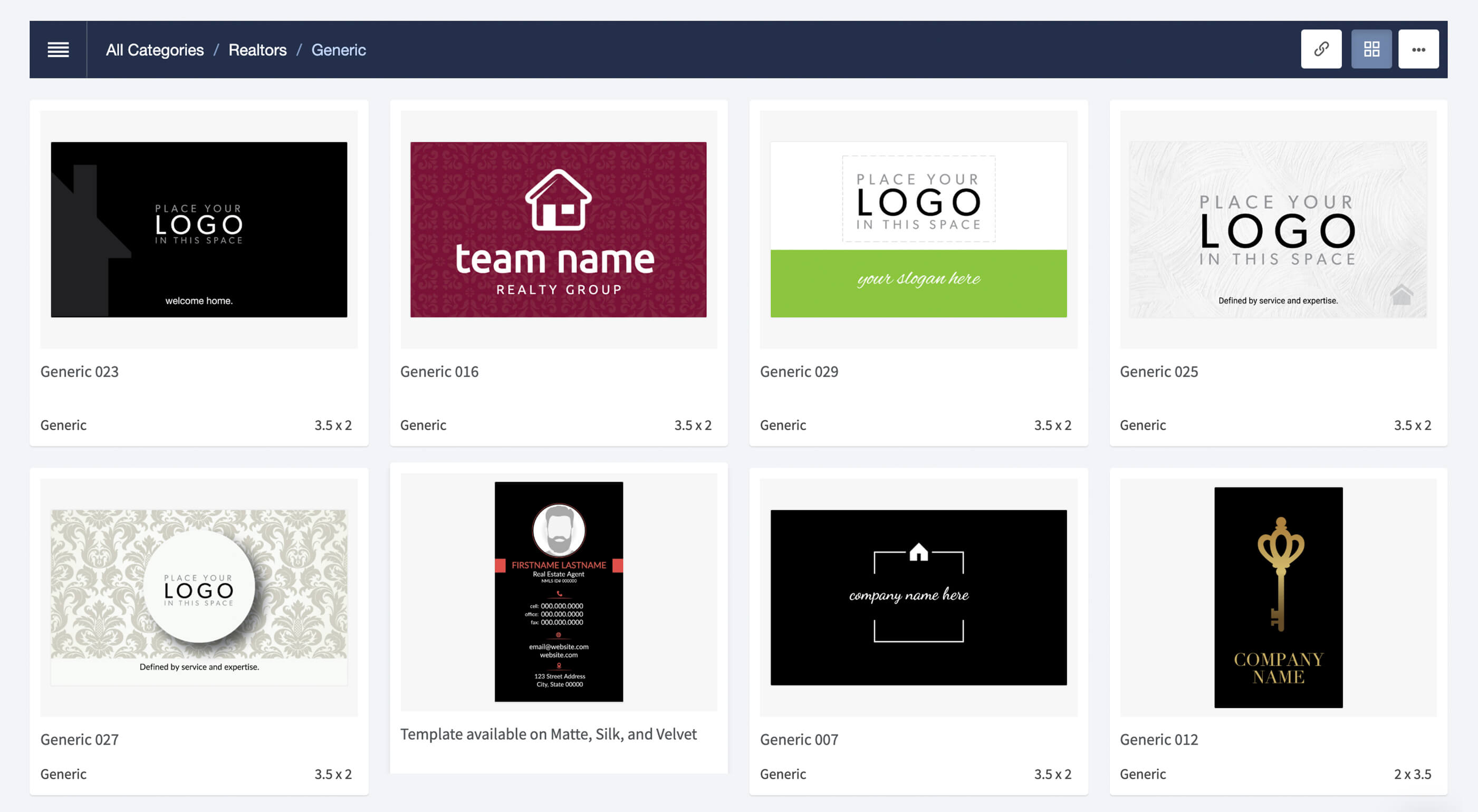Open the team name realty group template
This screenshot has height=812, width=1478.
pos(558,229)
